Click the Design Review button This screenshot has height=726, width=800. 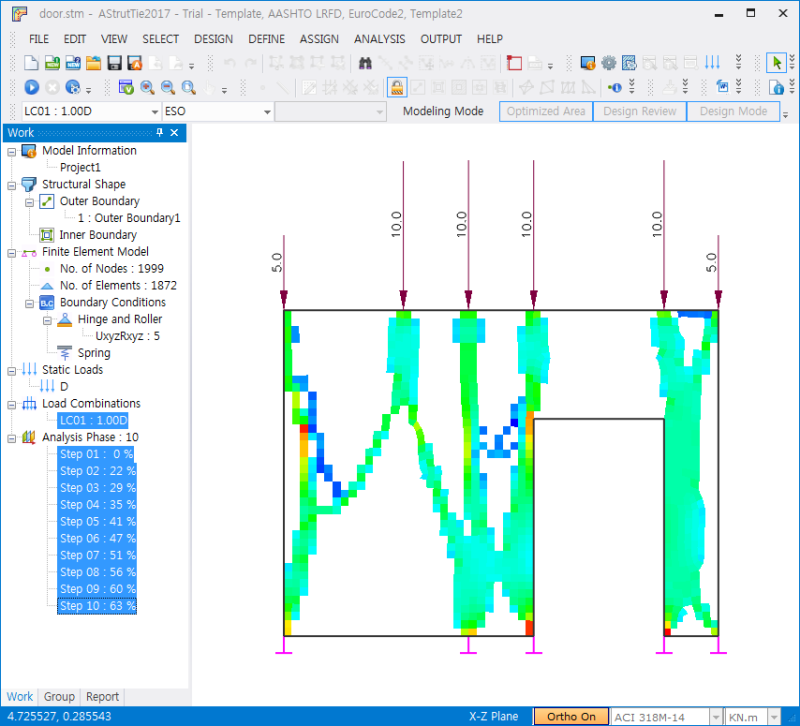(x=639, y=111)
